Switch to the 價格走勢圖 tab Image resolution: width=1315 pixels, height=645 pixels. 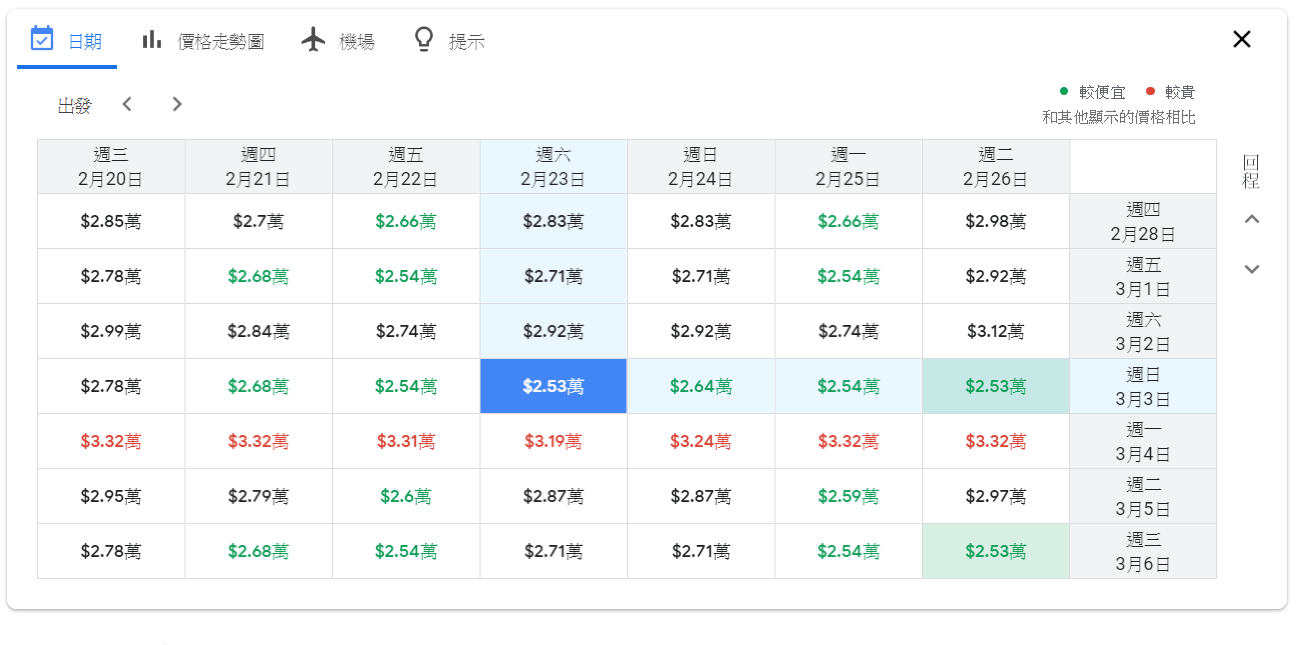220,42
